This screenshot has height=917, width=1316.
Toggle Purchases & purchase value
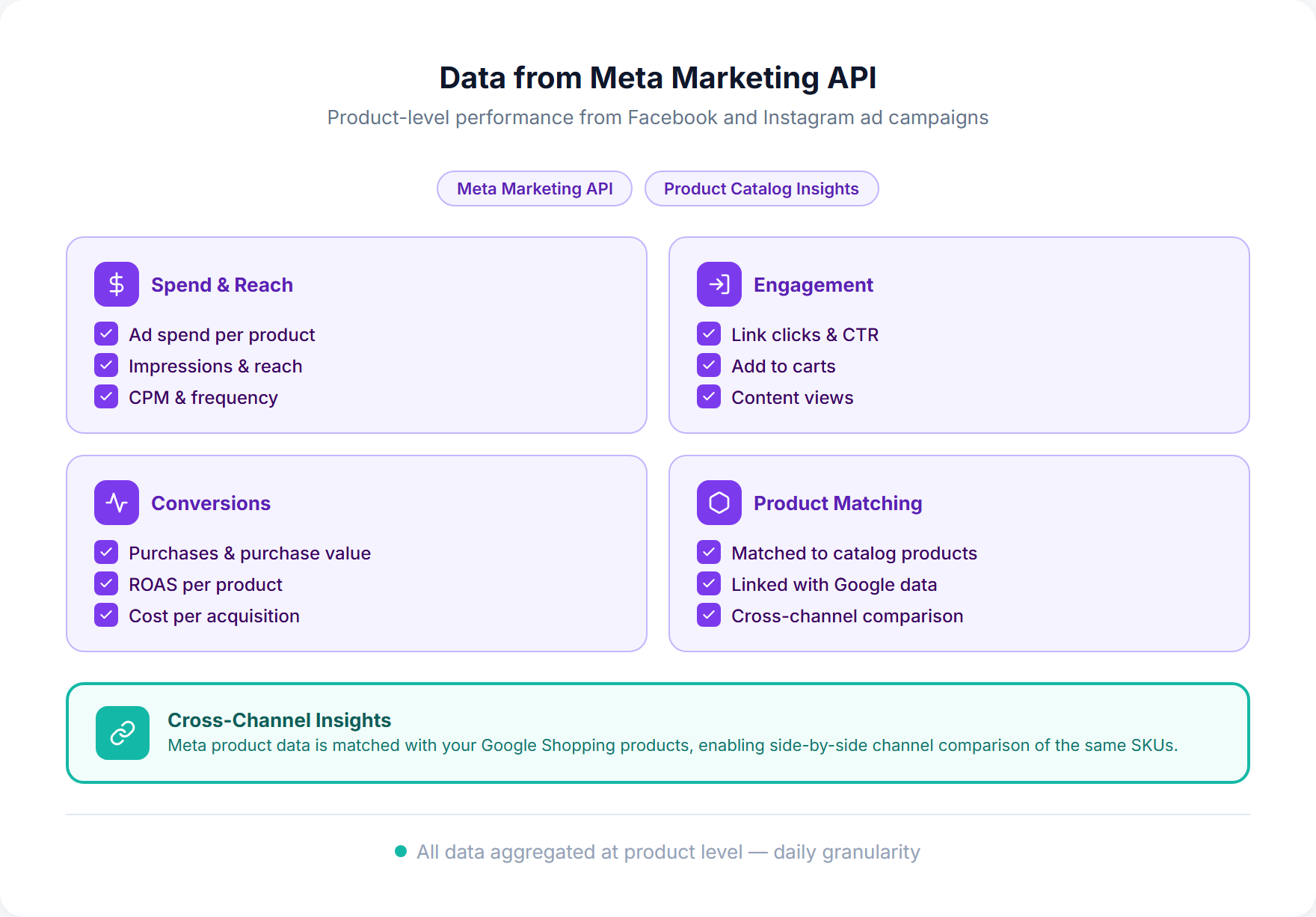click(106, 552)
